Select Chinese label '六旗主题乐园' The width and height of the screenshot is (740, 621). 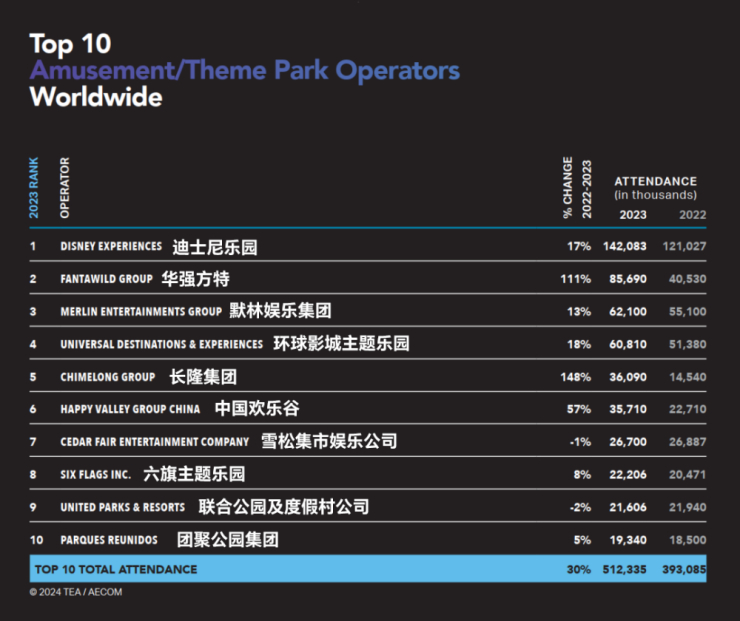(194, 474)
